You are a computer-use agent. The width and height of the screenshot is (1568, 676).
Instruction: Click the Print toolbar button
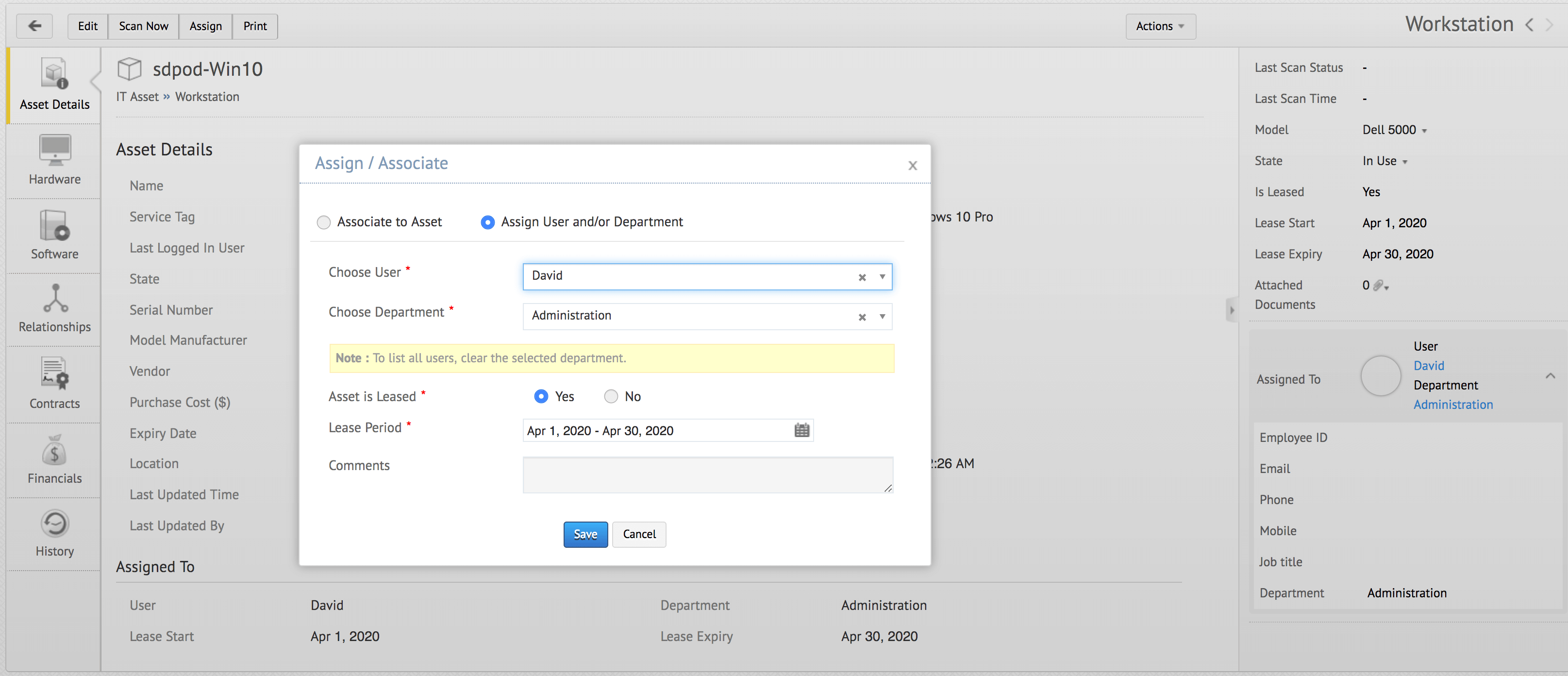coord(254,26)
